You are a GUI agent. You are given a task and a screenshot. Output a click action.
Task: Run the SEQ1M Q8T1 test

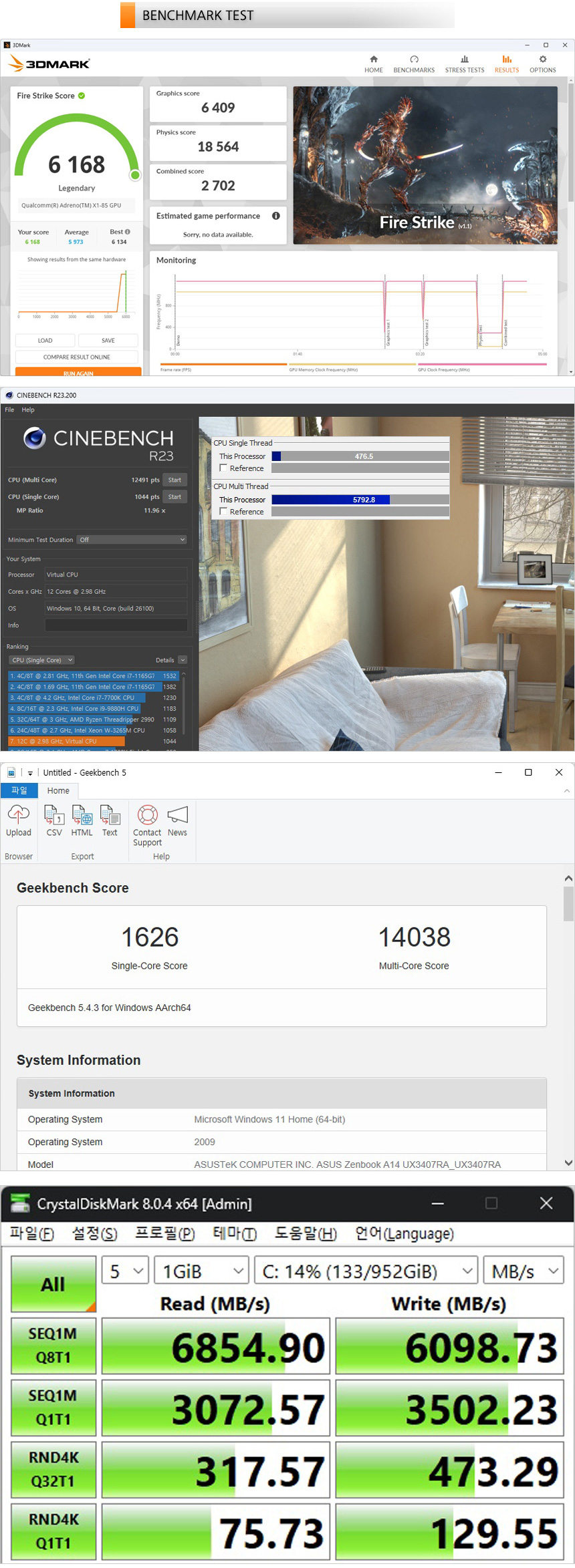tap(53, 1346)
